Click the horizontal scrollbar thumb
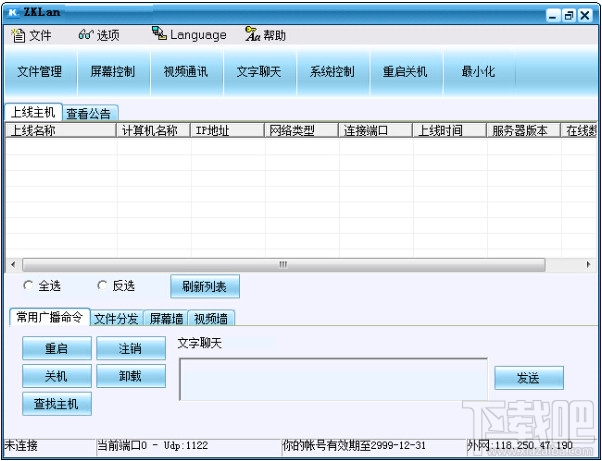This screenshot has height=461, width=602. point(283,265)
